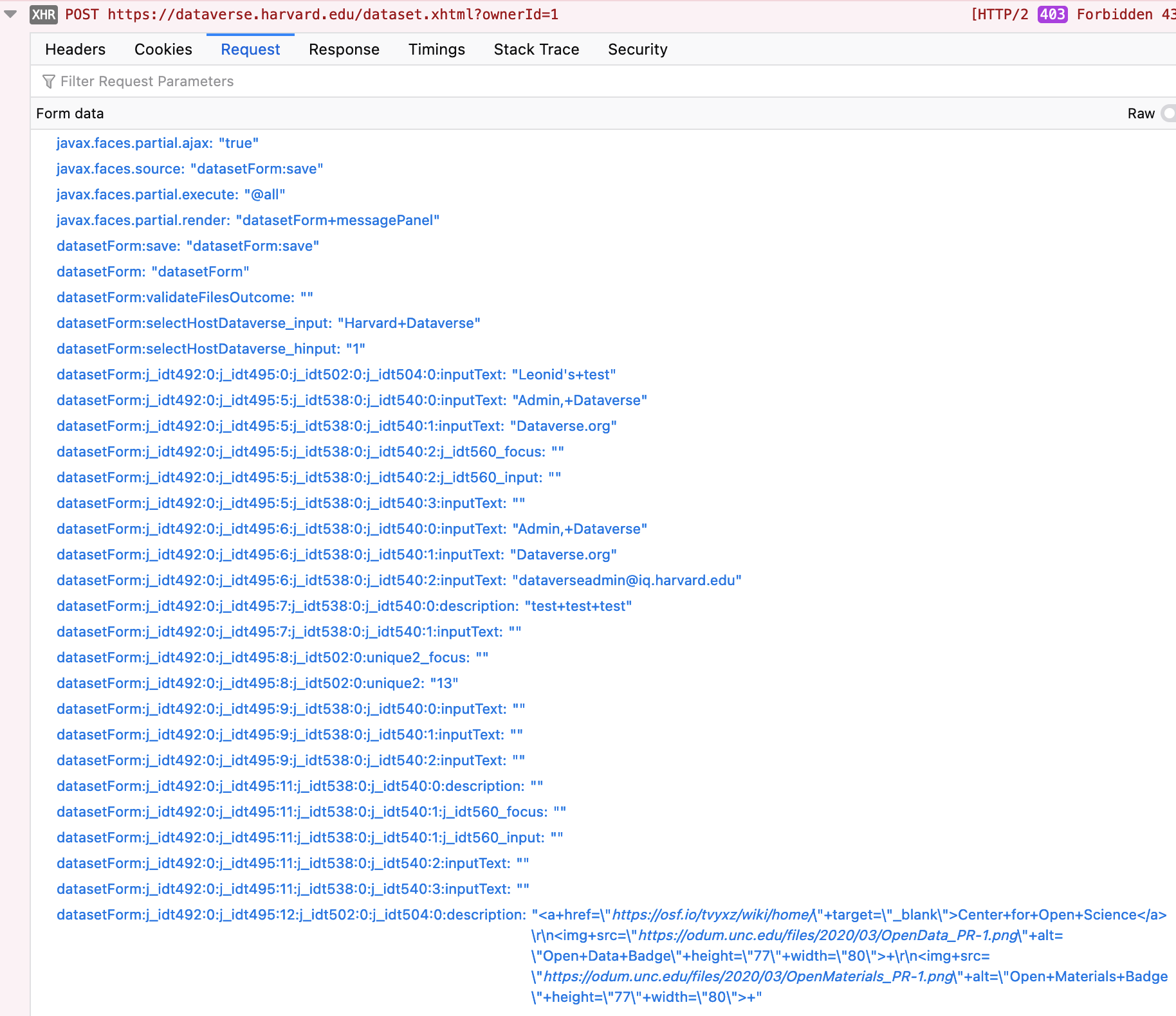Select the Request tab

click(x=250, y=49)
